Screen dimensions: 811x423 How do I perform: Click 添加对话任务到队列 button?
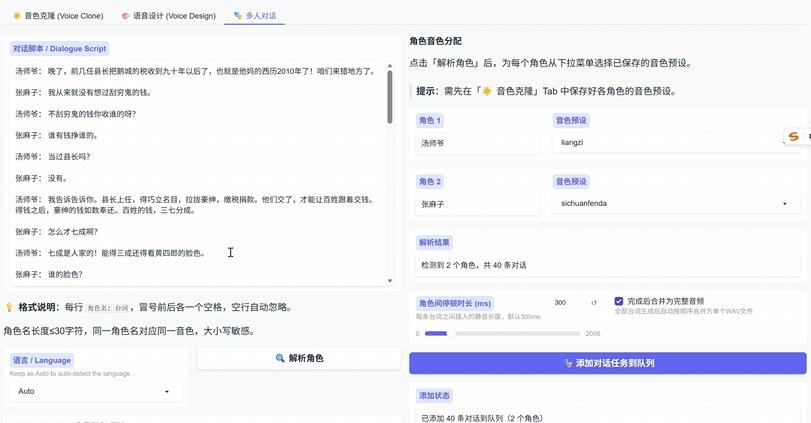608,363
